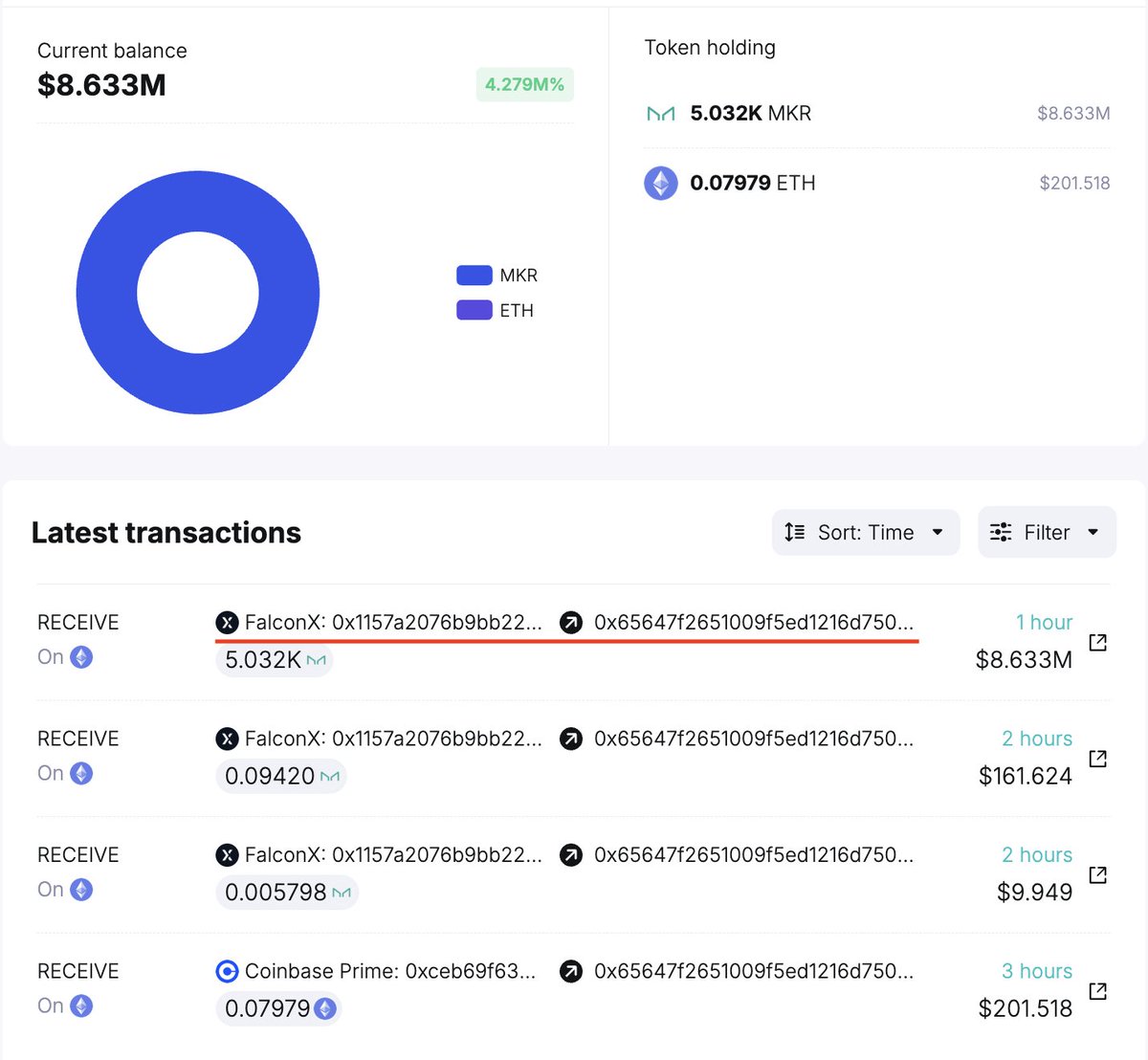
Task: Click Ethereum chain icon in the 3 hours row
Action: 81,1005
